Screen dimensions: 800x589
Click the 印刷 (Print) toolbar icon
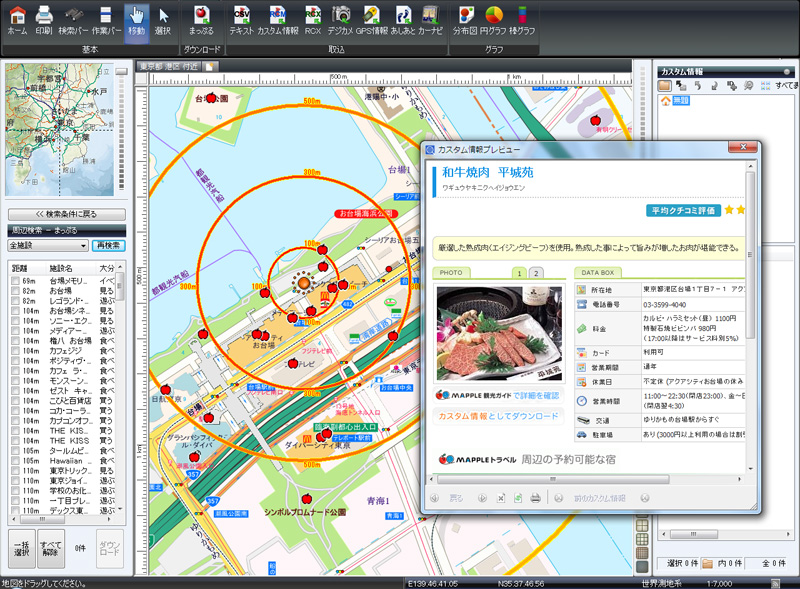pyautogui.click(x=44, y=20)
